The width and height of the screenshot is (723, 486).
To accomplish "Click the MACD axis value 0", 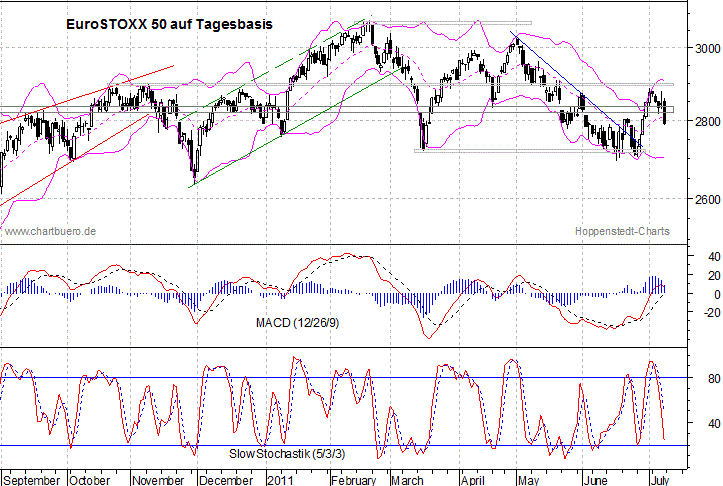I will point(717,294).
